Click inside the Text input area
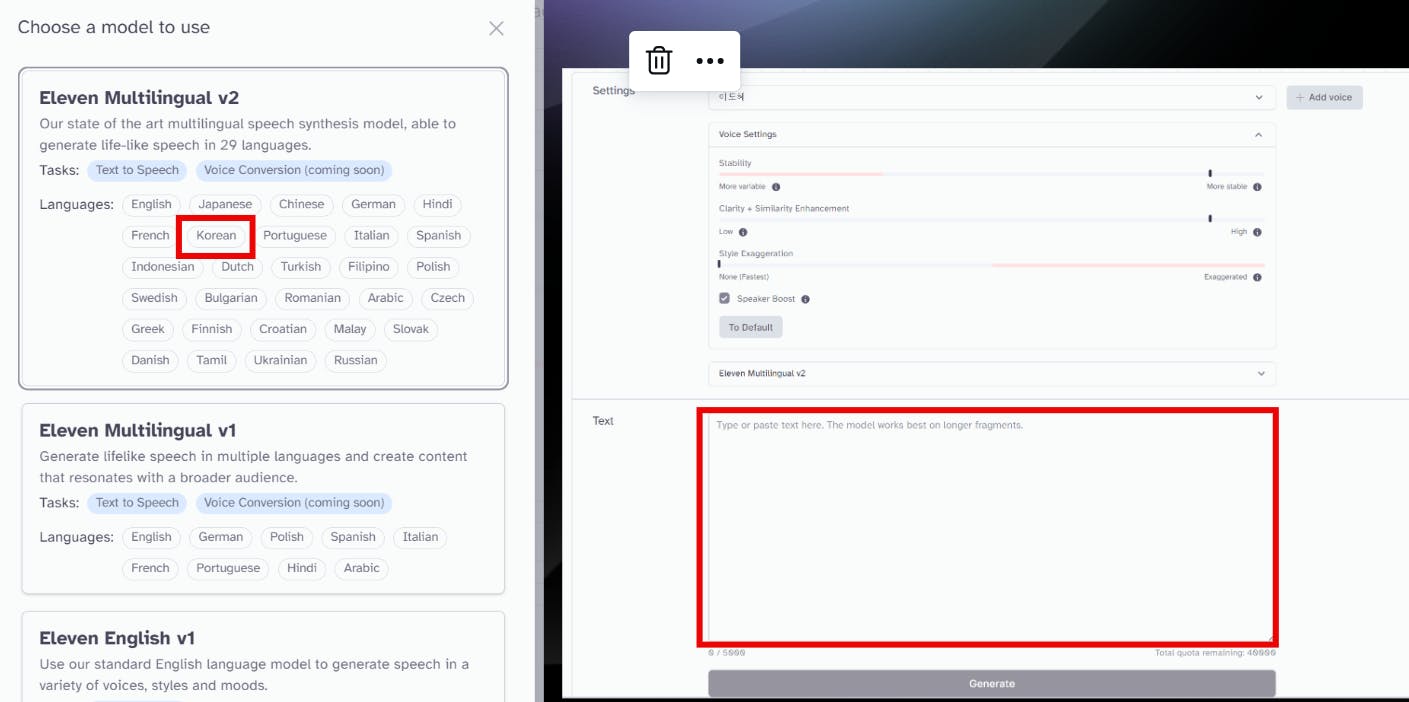Screen dimensions: 1409x702 pos(990,528)
